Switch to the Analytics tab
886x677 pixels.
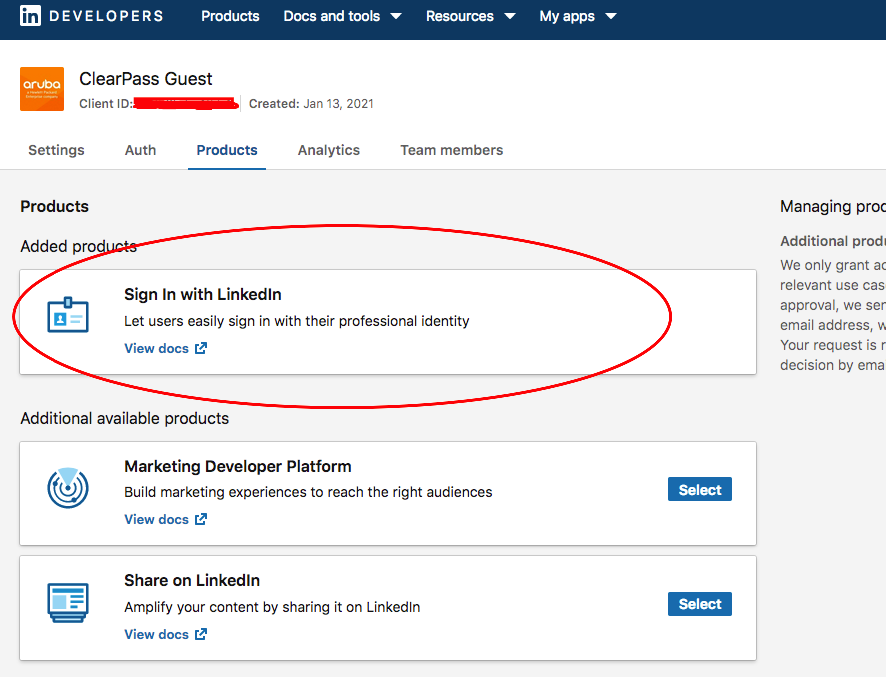pos(329,150)
